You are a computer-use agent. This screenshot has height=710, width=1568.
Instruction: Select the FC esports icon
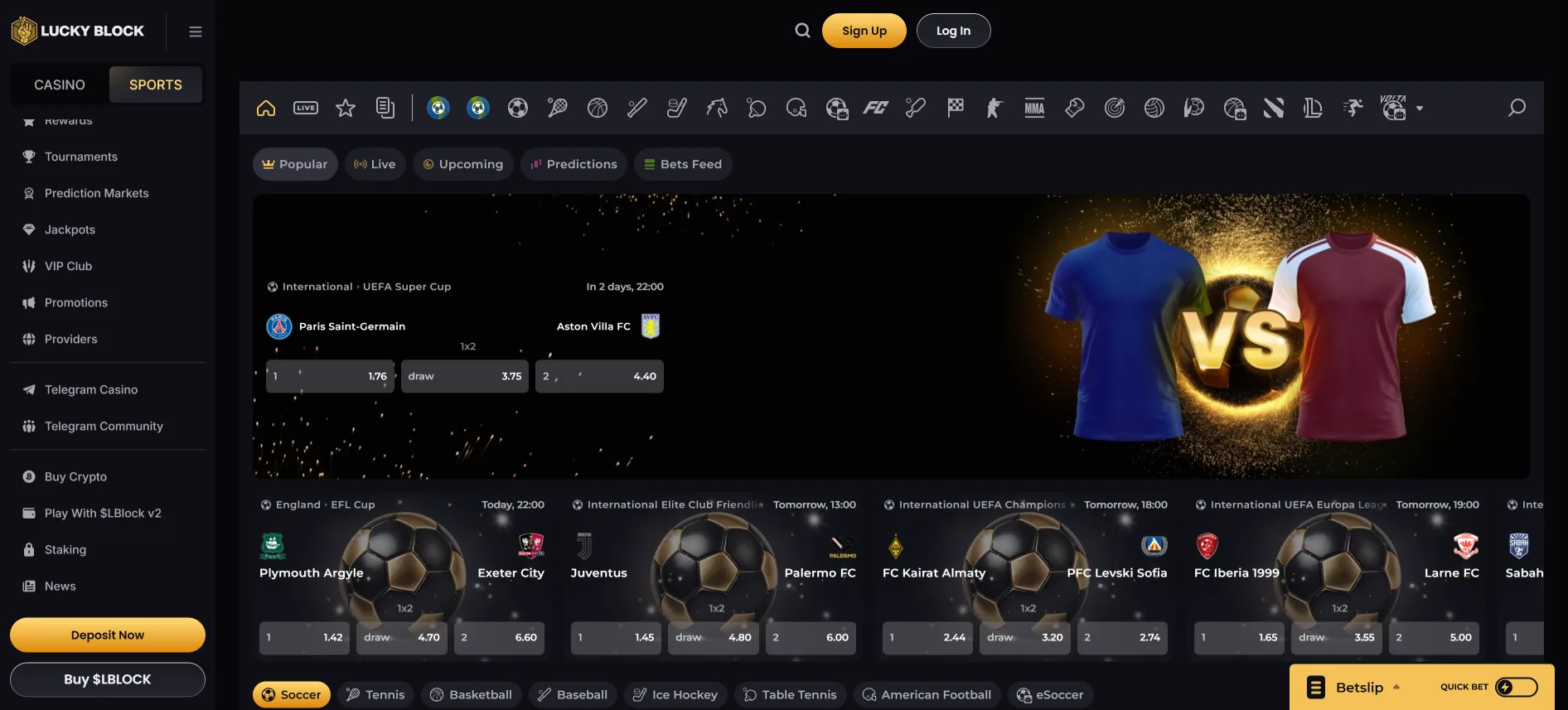coord(876,108)
